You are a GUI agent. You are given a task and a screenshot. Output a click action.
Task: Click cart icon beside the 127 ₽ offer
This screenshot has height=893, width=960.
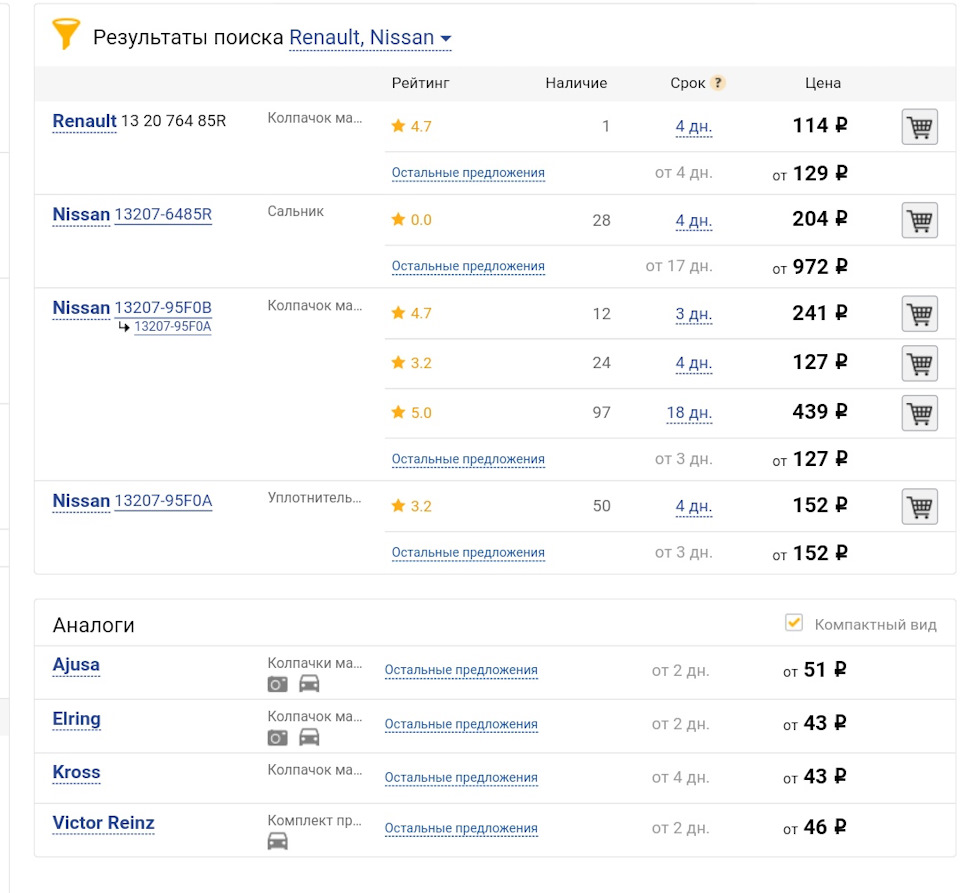[x=918, y=363]
